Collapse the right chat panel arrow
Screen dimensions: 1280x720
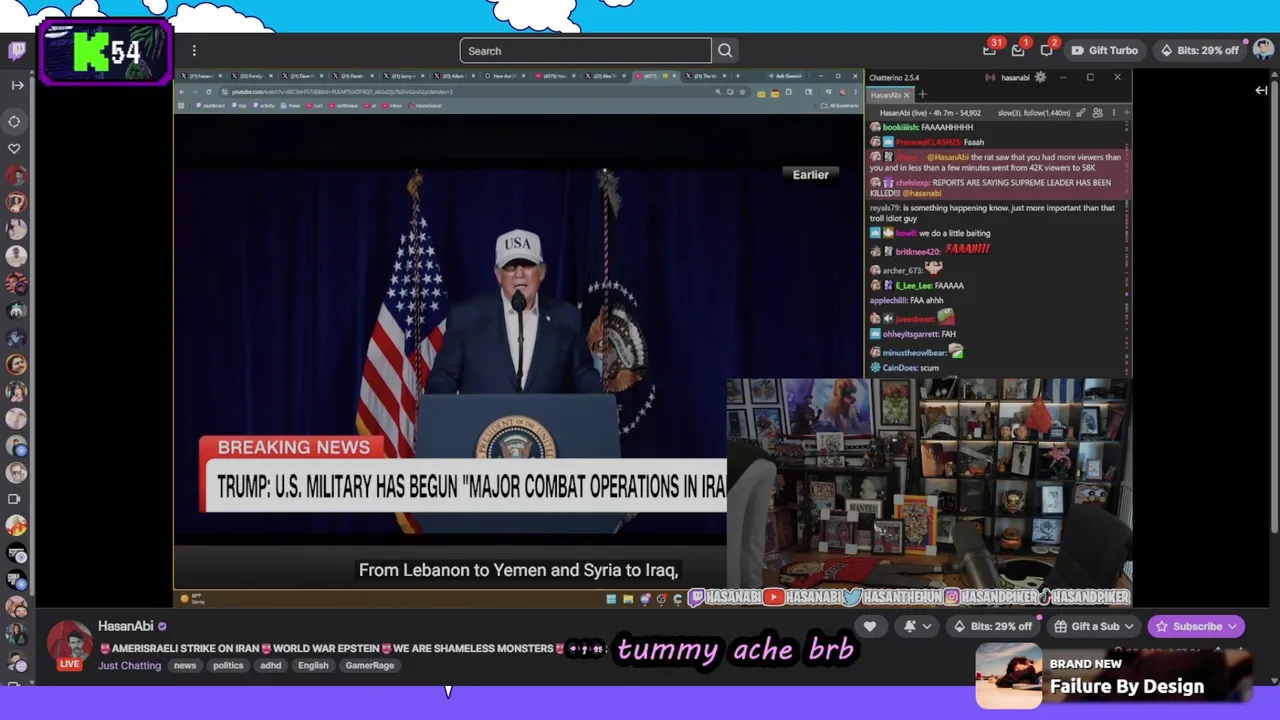(x=1261, y=91)
